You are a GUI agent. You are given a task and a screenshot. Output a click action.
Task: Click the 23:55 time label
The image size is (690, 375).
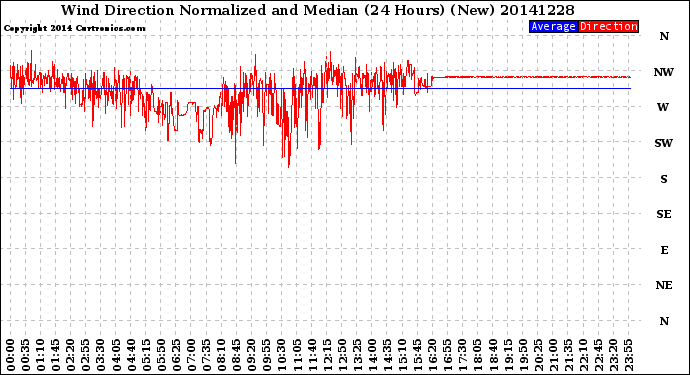pyautogui.click(x=629, y=355)
